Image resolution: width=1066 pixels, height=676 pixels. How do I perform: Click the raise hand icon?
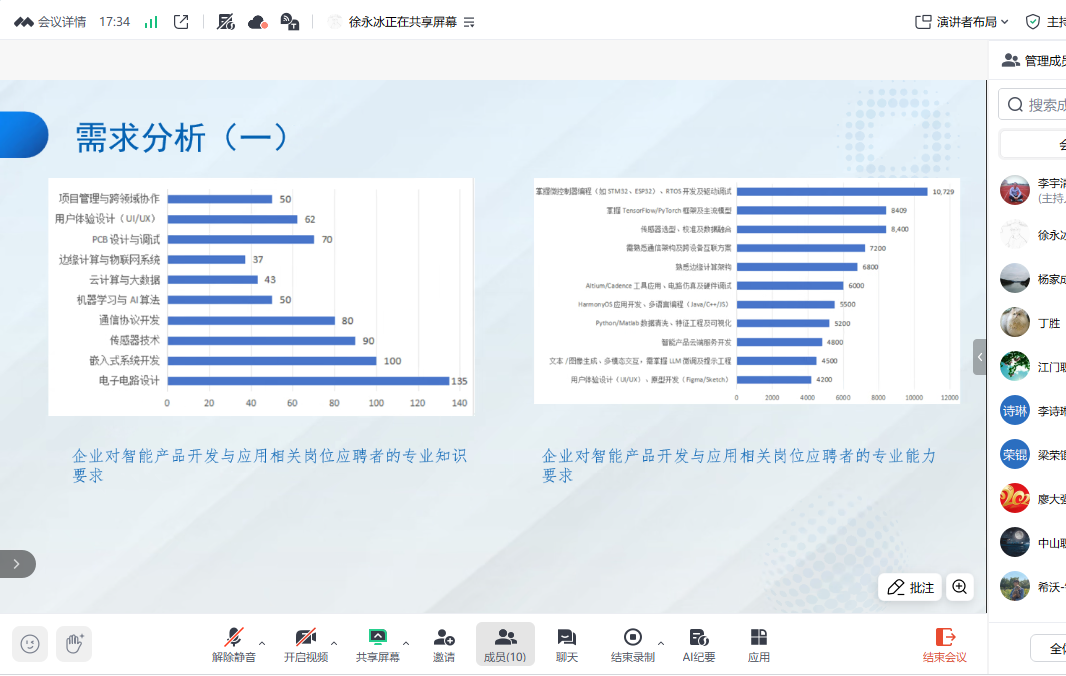pyautogui.click(x=74, y=644)
